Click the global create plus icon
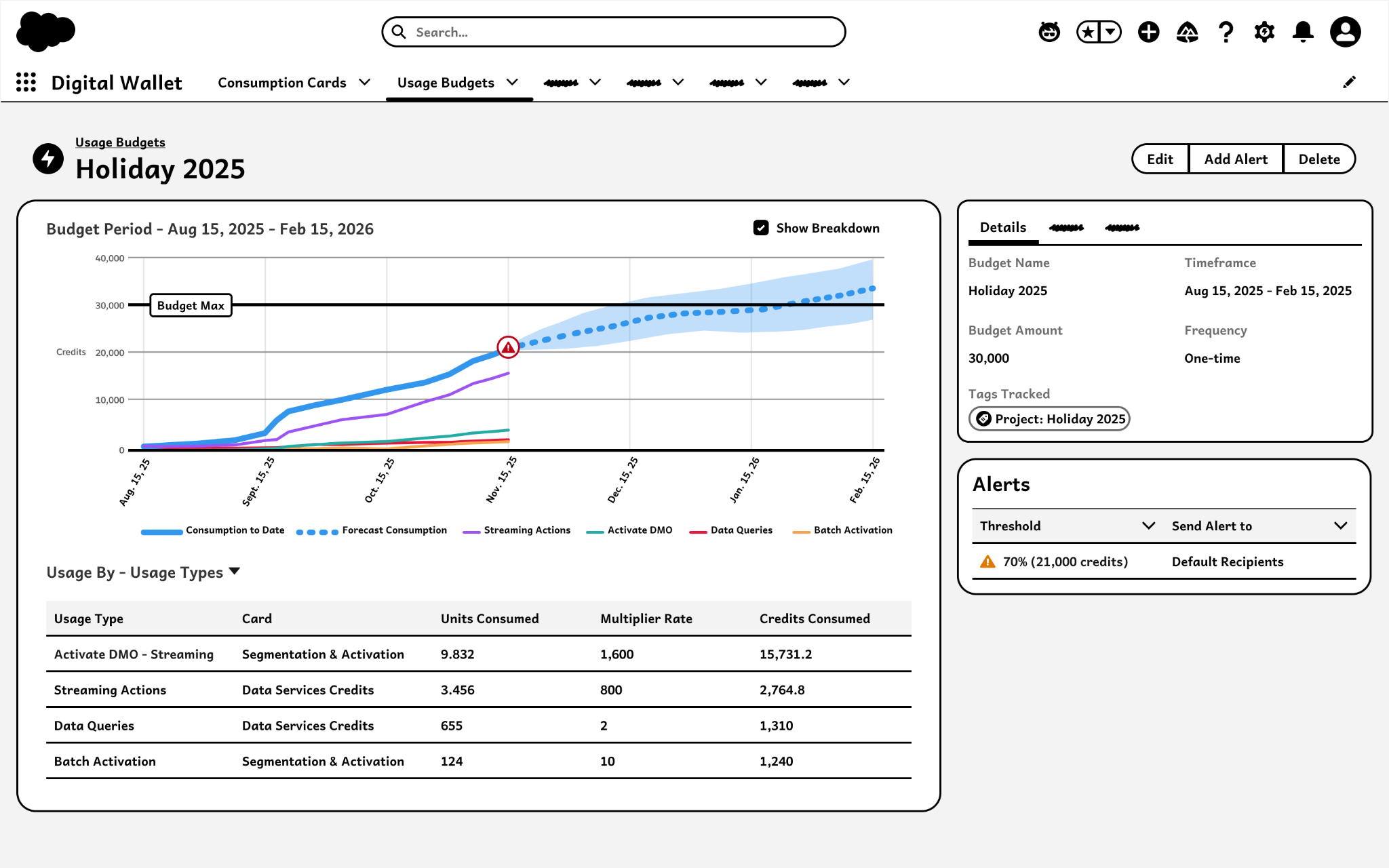The height and width of the screenshot is (868, 1389). tap(1148, 32)
